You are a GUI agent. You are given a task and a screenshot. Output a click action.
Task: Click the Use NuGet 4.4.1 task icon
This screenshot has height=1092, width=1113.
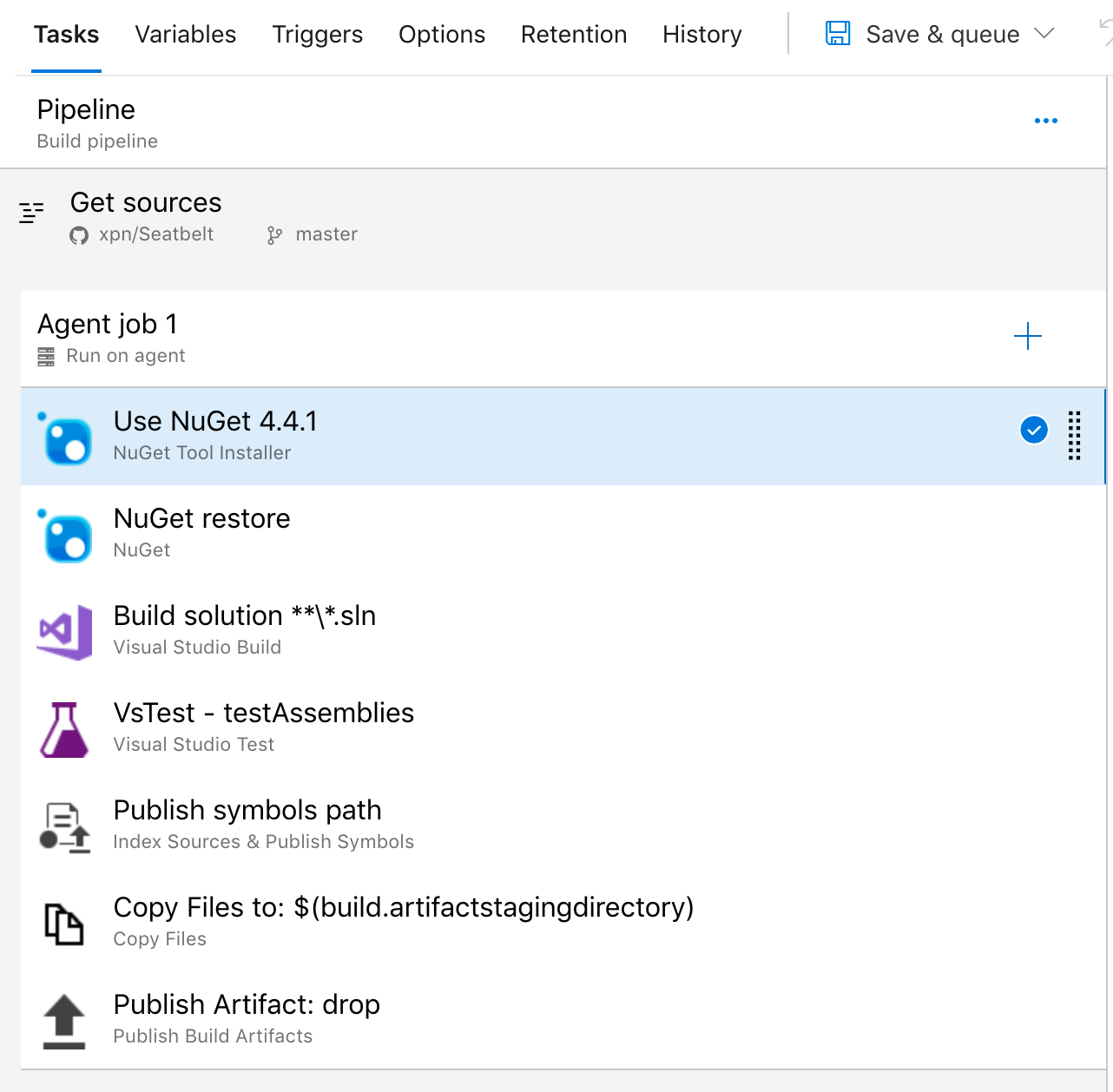tap(66, 438)
